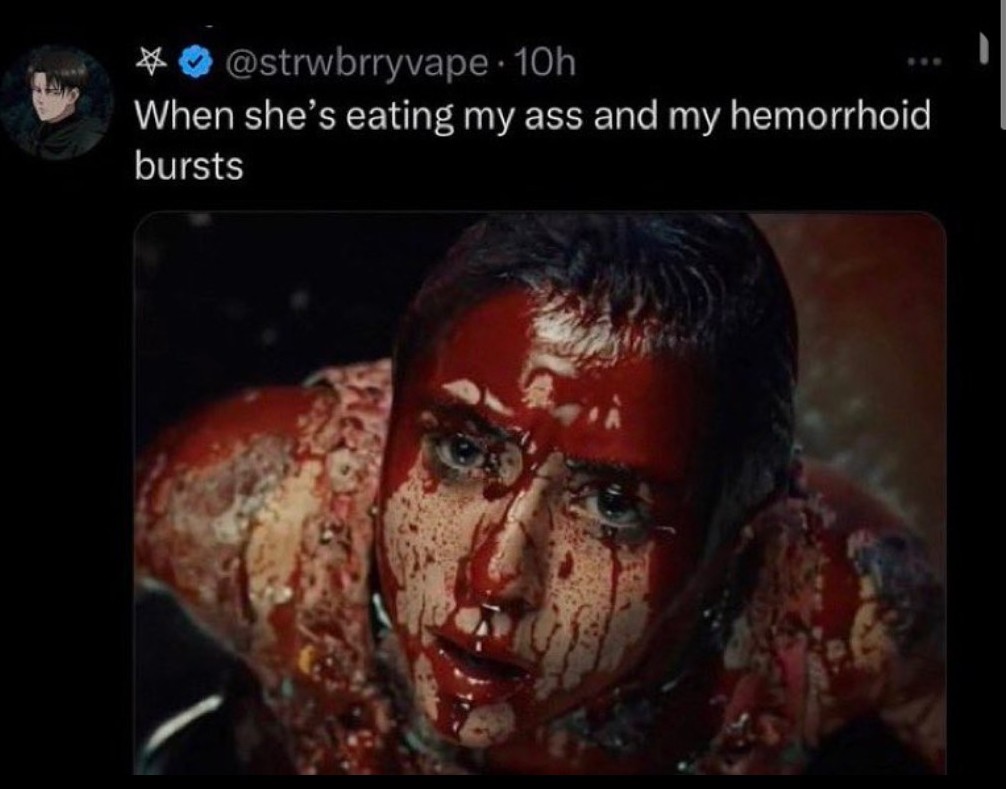Click the word "bursts" in the tweet
The width and height of the screenshot is (1006, 789).
coord(189,166)
